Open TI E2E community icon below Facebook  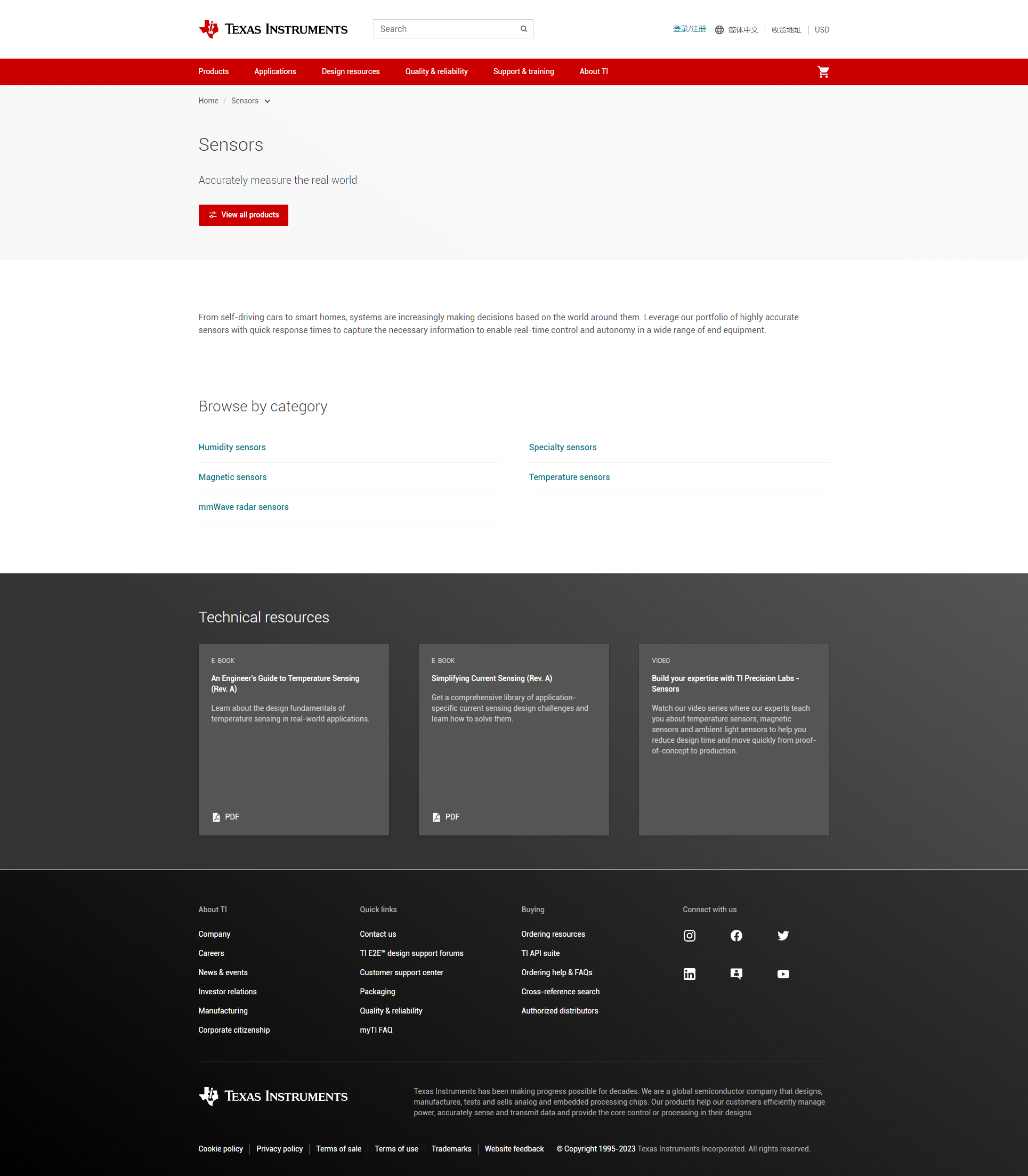coord(736,974)
